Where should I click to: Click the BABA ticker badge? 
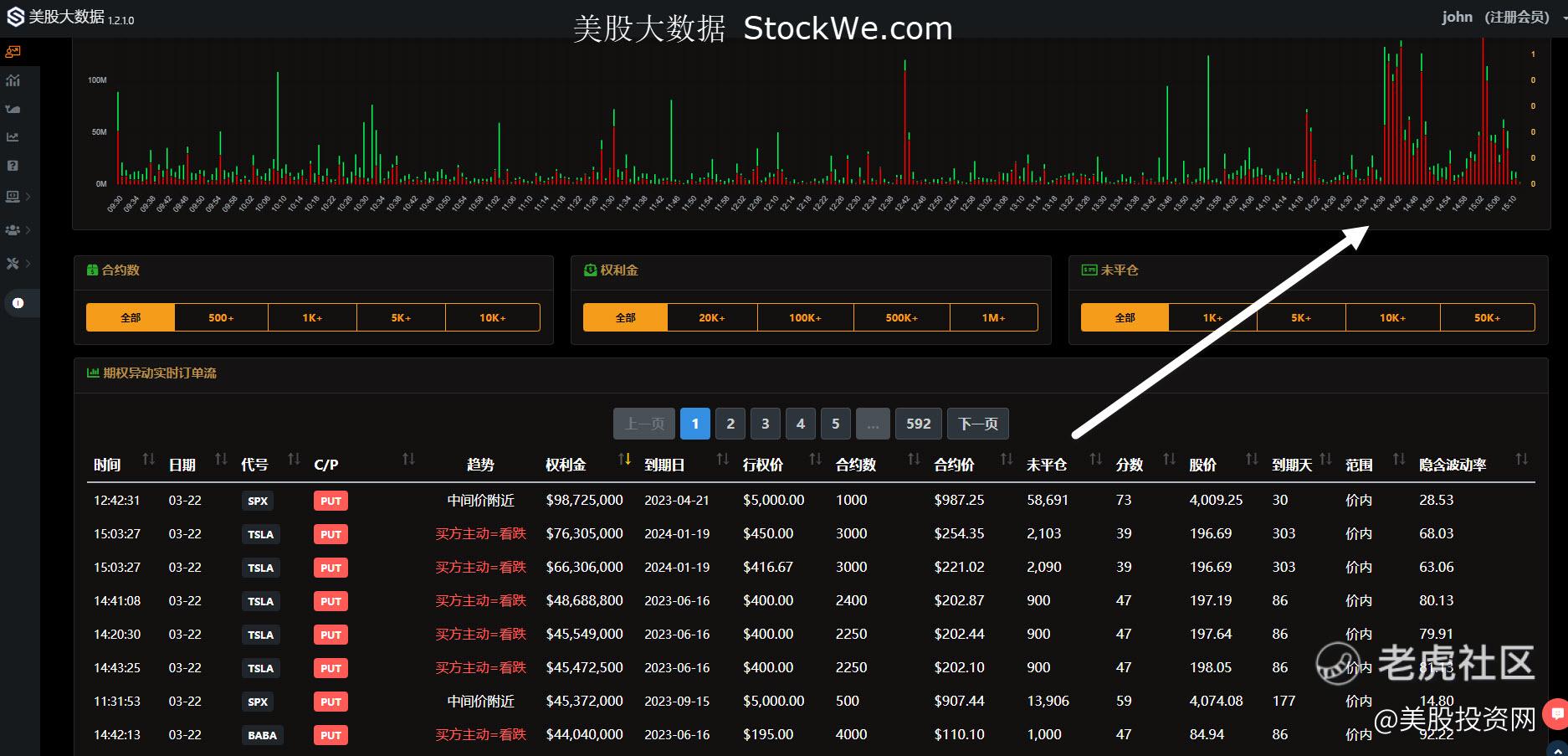click(x=262, y=735)
